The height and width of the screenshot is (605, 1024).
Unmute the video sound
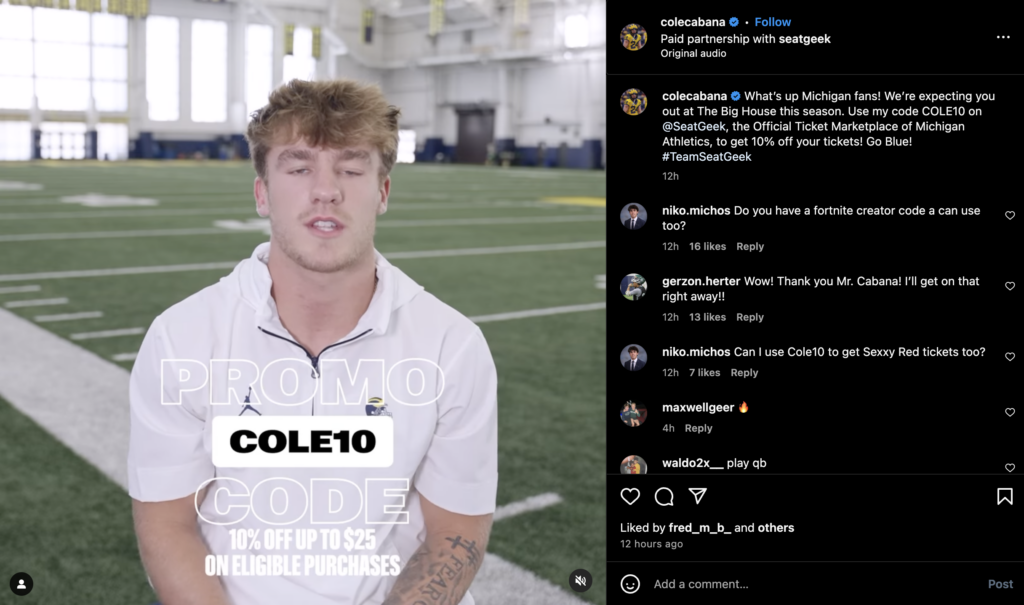pyautogui.click(x=580, y=580)
